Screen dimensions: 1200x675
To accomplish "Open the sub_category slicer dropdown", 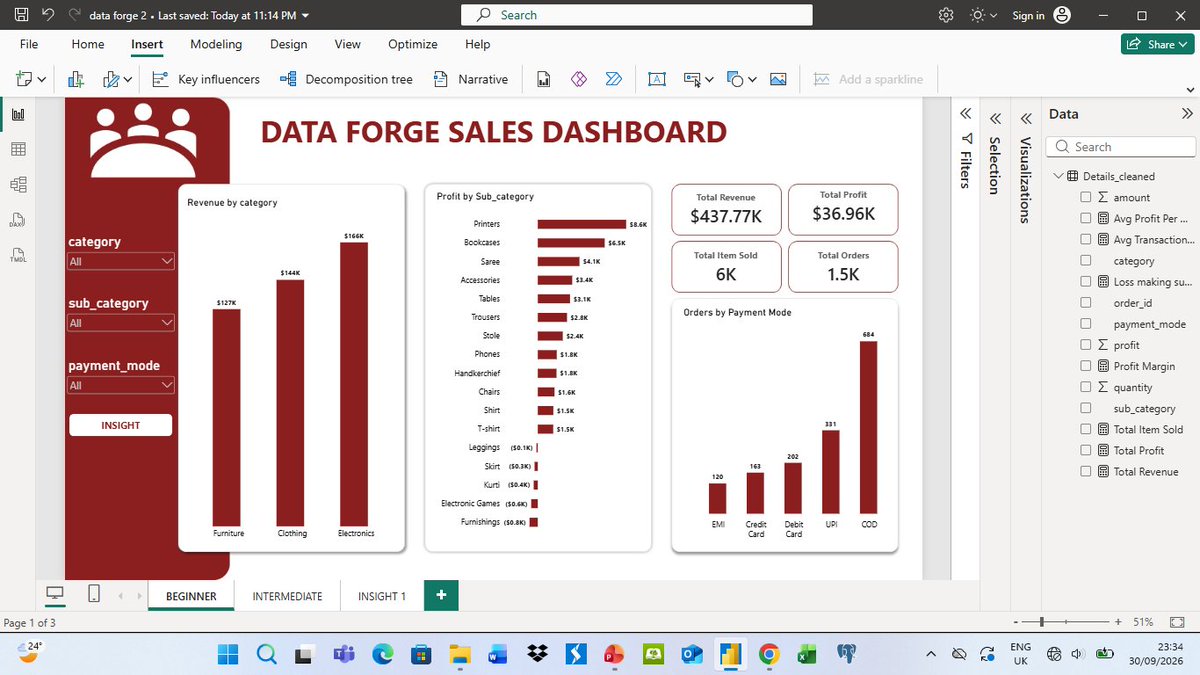I will 121,323.
